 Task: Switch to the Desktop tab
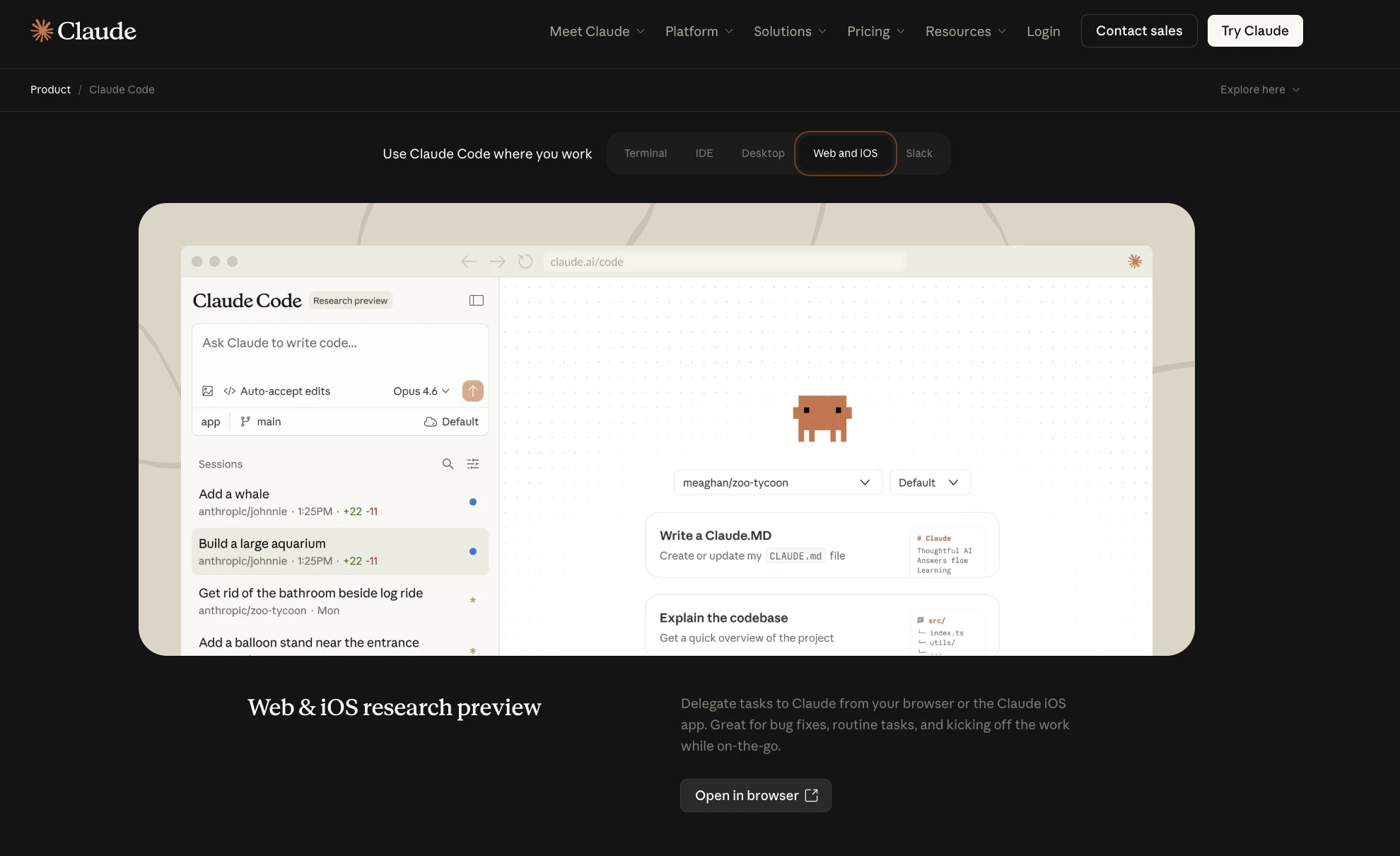coord(763,154)
